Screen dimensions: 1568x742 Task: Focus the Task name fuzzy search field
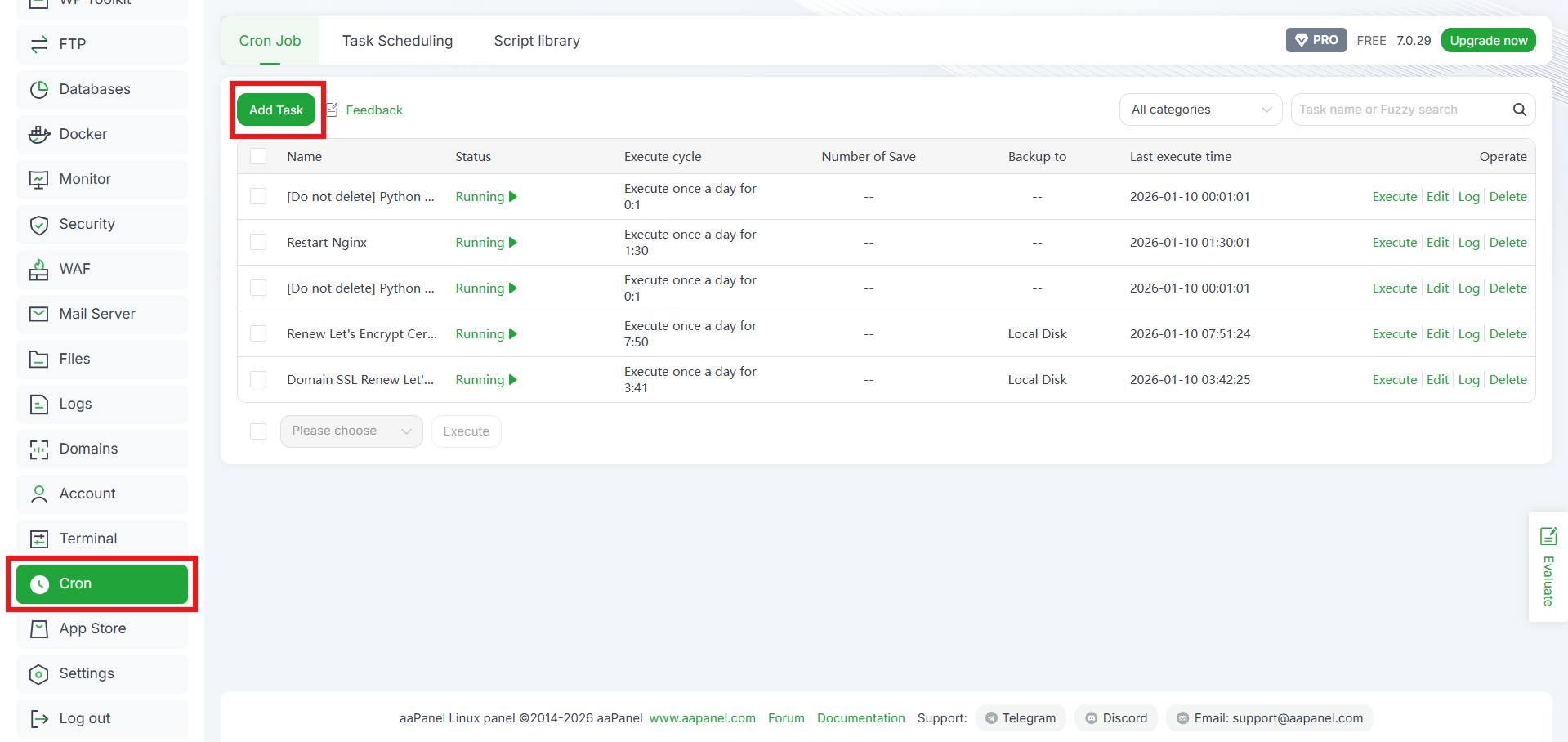pos(1402,110)
